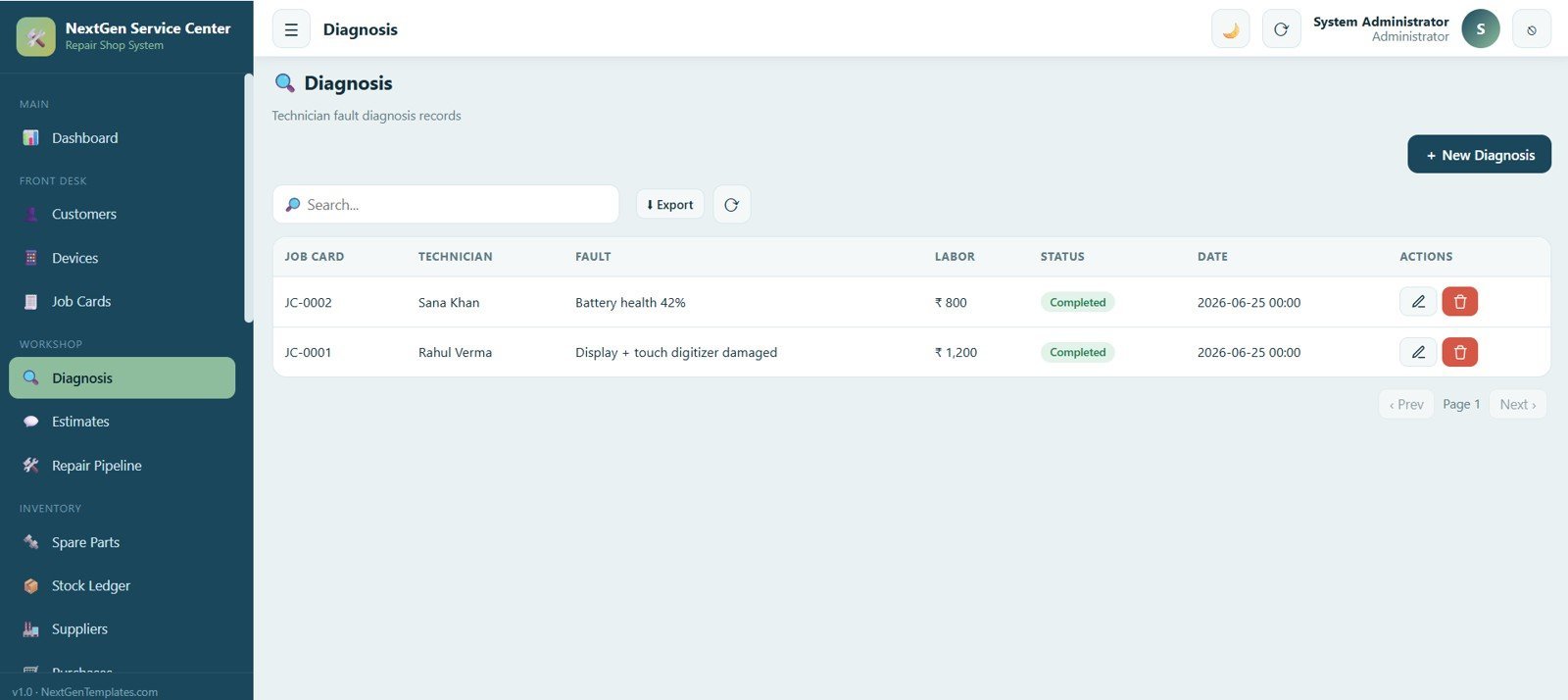
Task: Click the logout icon in header
Action: click(1532, 29)
